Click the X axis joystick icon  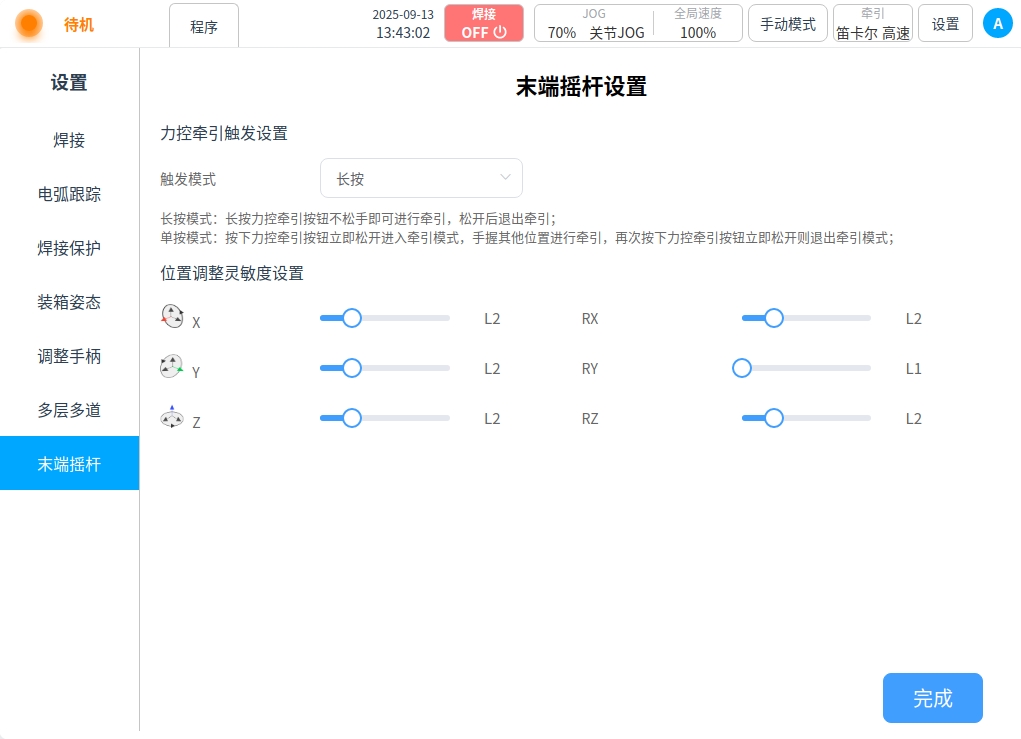click(172, 317)
